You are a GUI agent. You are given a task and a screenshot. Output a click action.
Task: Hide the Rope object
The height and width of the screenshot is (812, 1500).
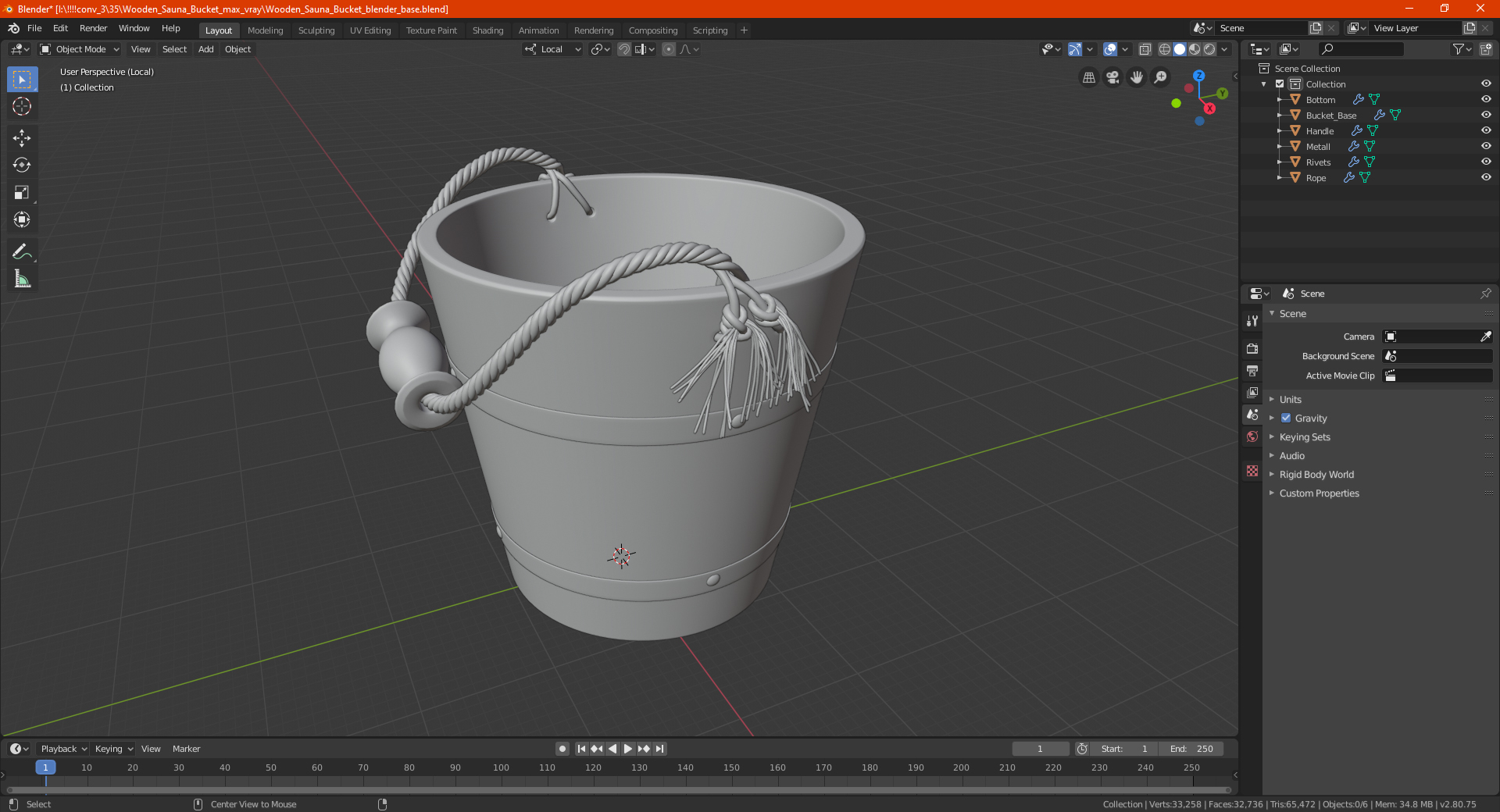pyautogui.click(x=1486, y=177)
